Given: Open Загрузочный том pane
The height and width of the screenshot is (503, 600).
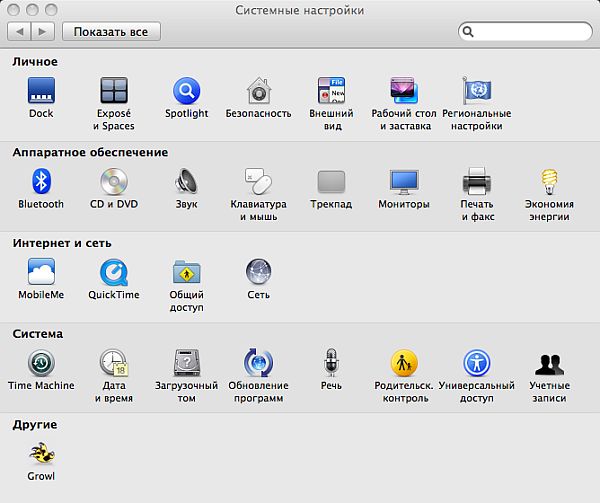Looking at the screenshot, I should 186,363.
